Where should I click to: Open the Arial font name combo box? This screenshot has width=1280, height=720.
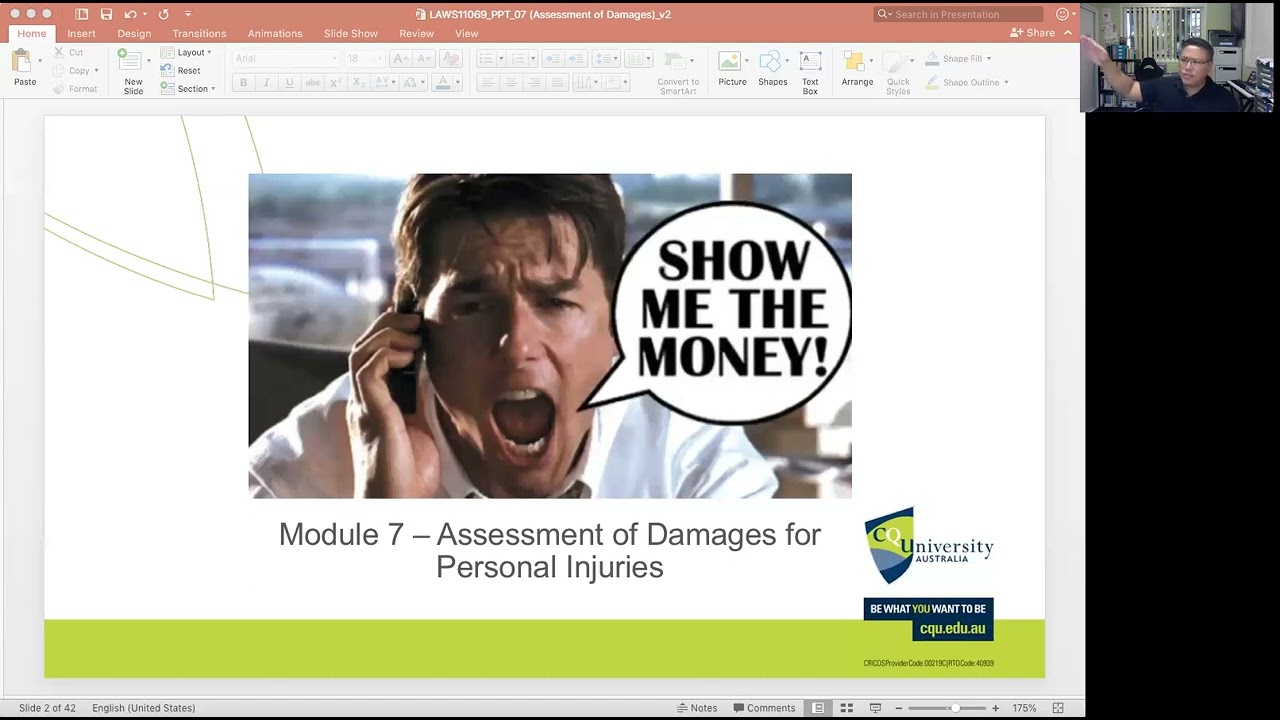(285, 58)
